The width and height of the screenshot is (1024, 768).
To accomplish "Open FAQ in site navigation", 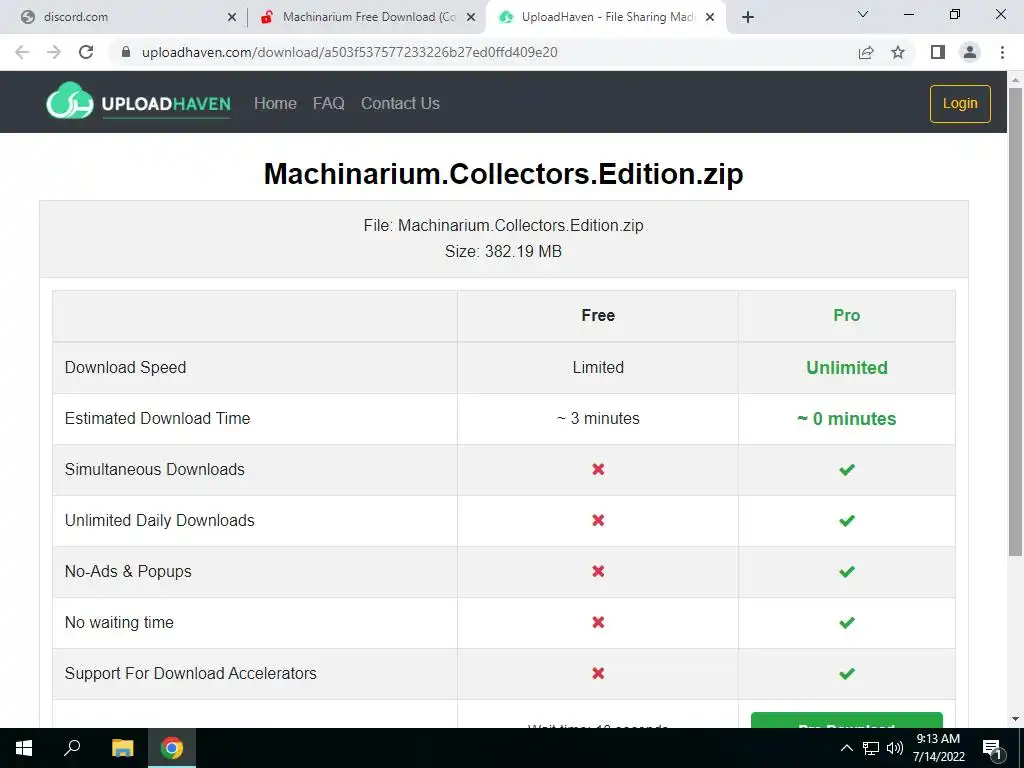I will (x=328, y=103).
